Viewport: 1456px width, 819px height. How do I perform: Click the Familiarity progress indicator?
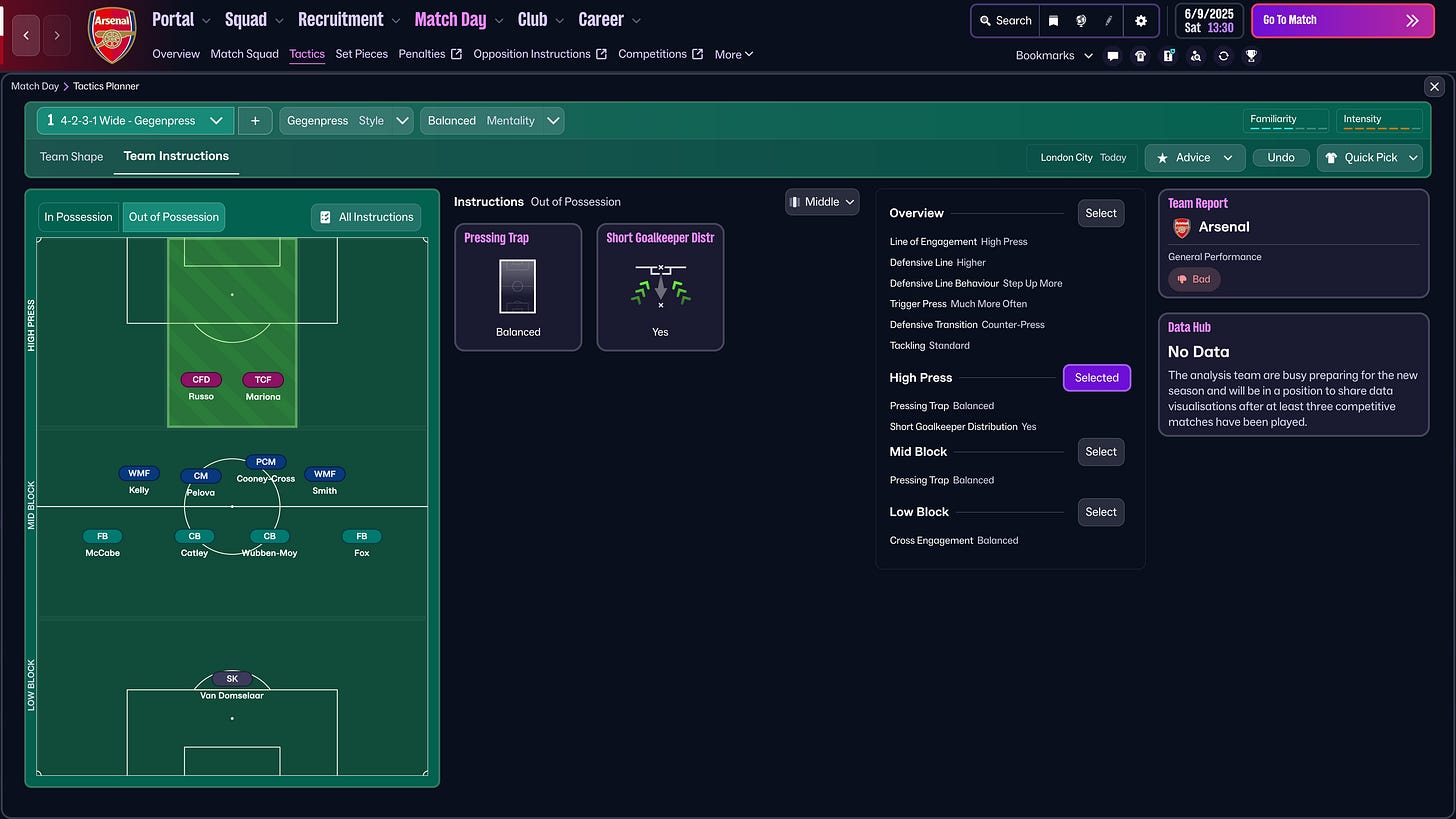(x=1286, y=121)
